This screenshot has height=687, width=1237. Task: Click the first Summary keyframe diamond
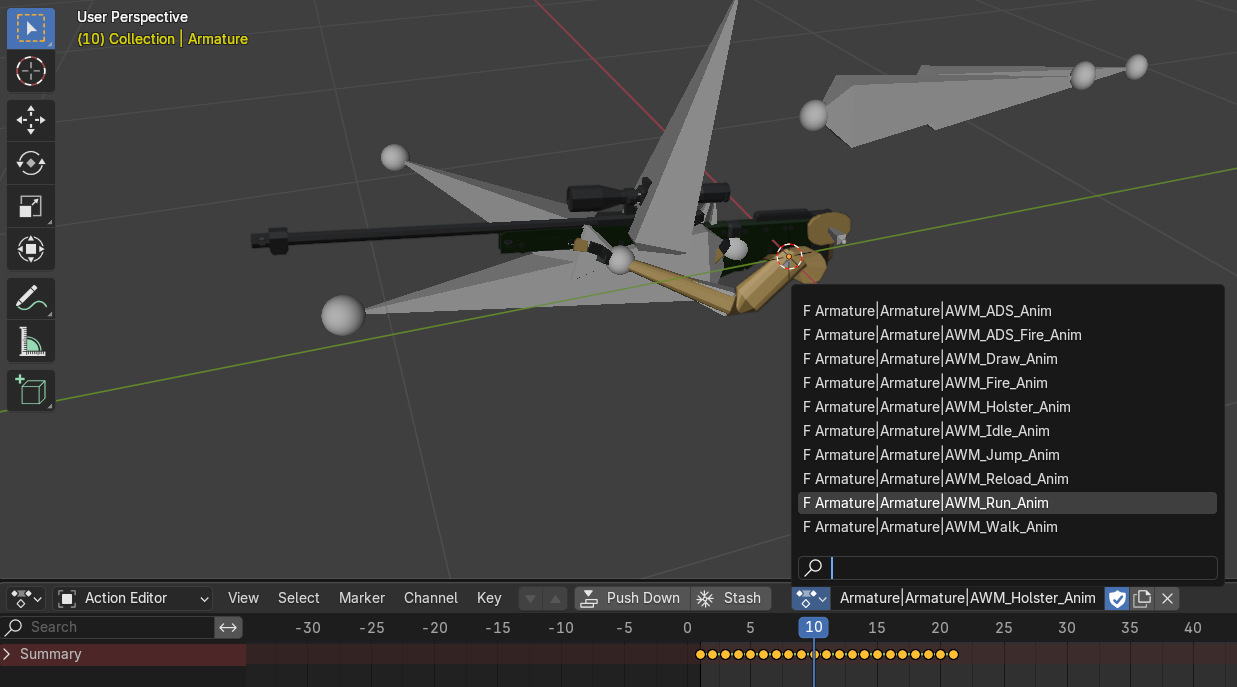click(x=700, y=654)
